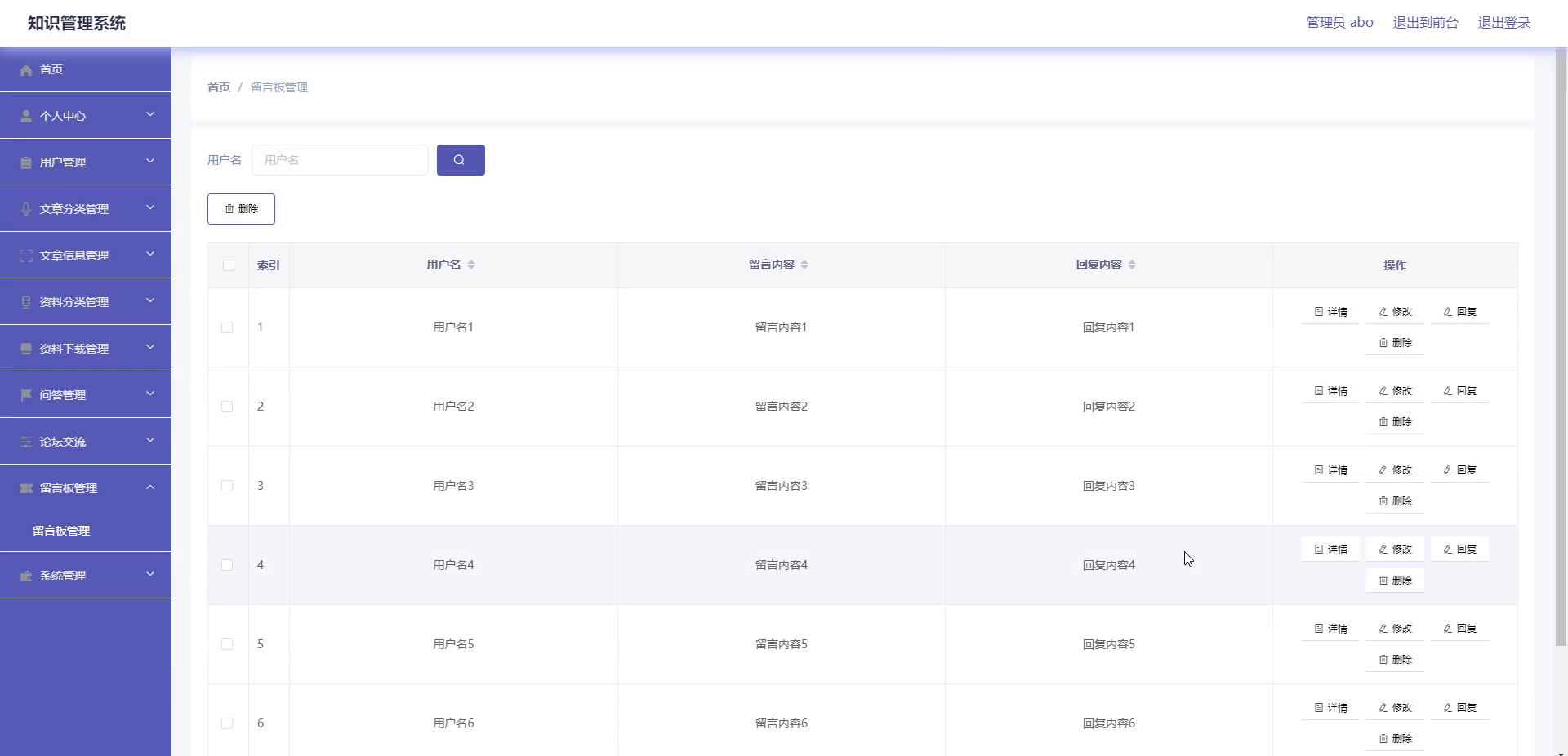Image resolution: width=1568 pixels, height=756 pixels.
Task: Check the checkbox for row 2
Action: (227, 407)
